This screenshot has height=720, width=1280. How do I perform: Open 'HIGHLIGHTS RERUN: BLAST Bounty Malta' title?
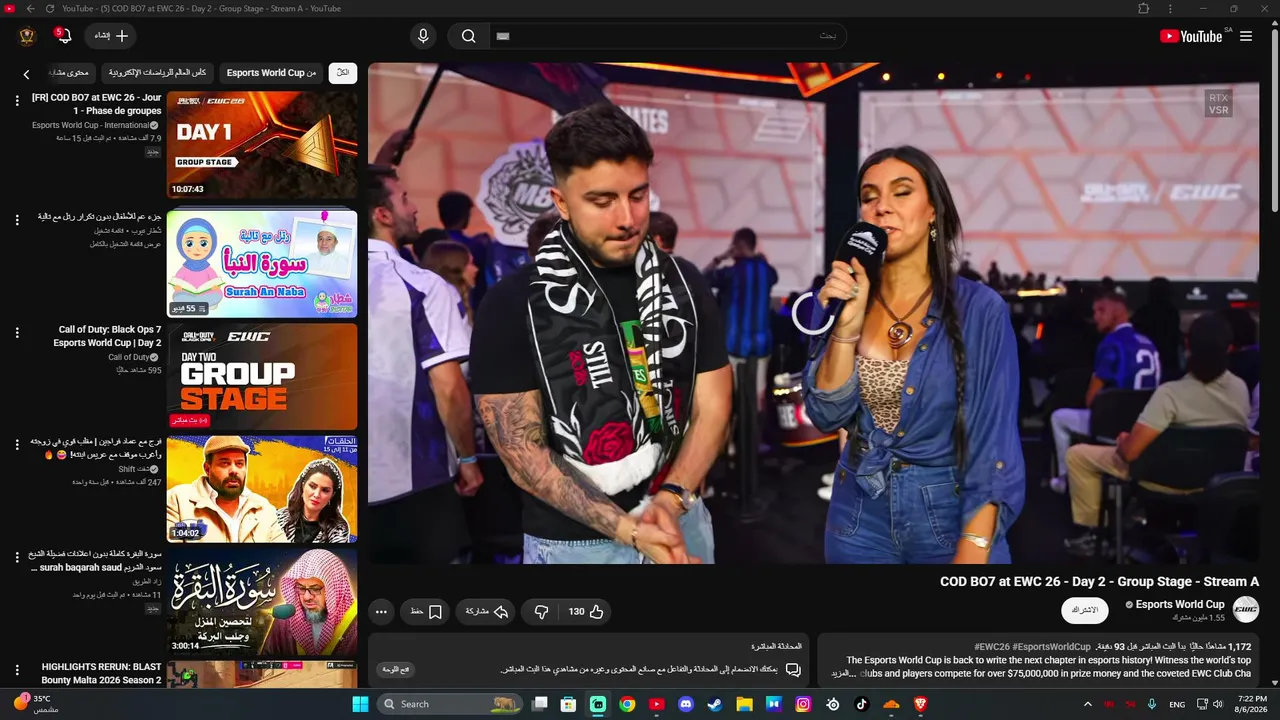pyautogui.click(x=101, y=673)
